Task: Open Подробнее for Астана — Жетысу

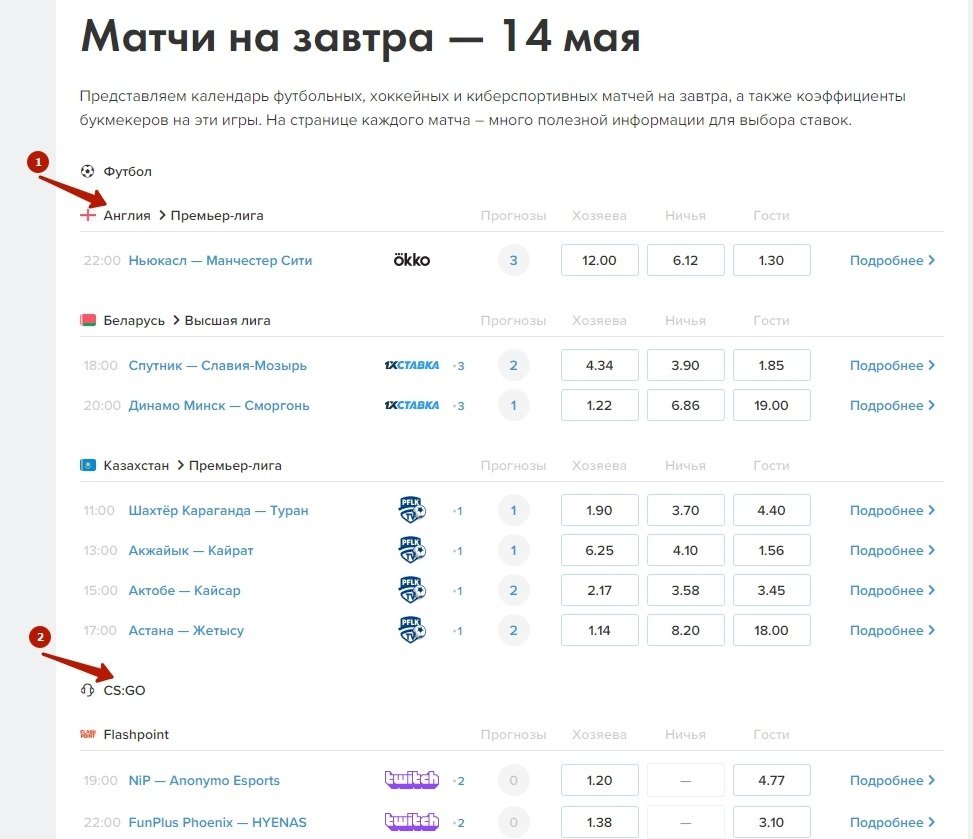Action: 892,630
